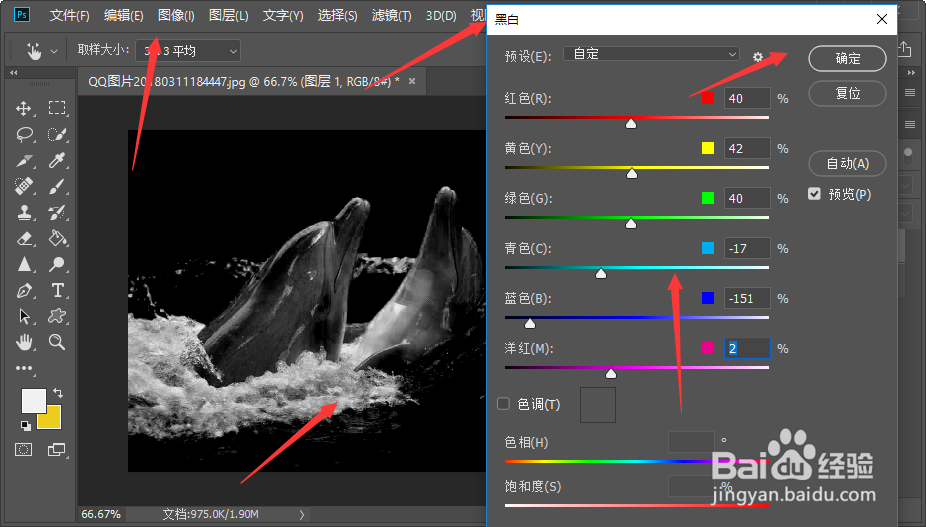This screenshot has height=527, width=926.
Task: Open the extra tools ellipsis menu
Action: coord(24,368)
